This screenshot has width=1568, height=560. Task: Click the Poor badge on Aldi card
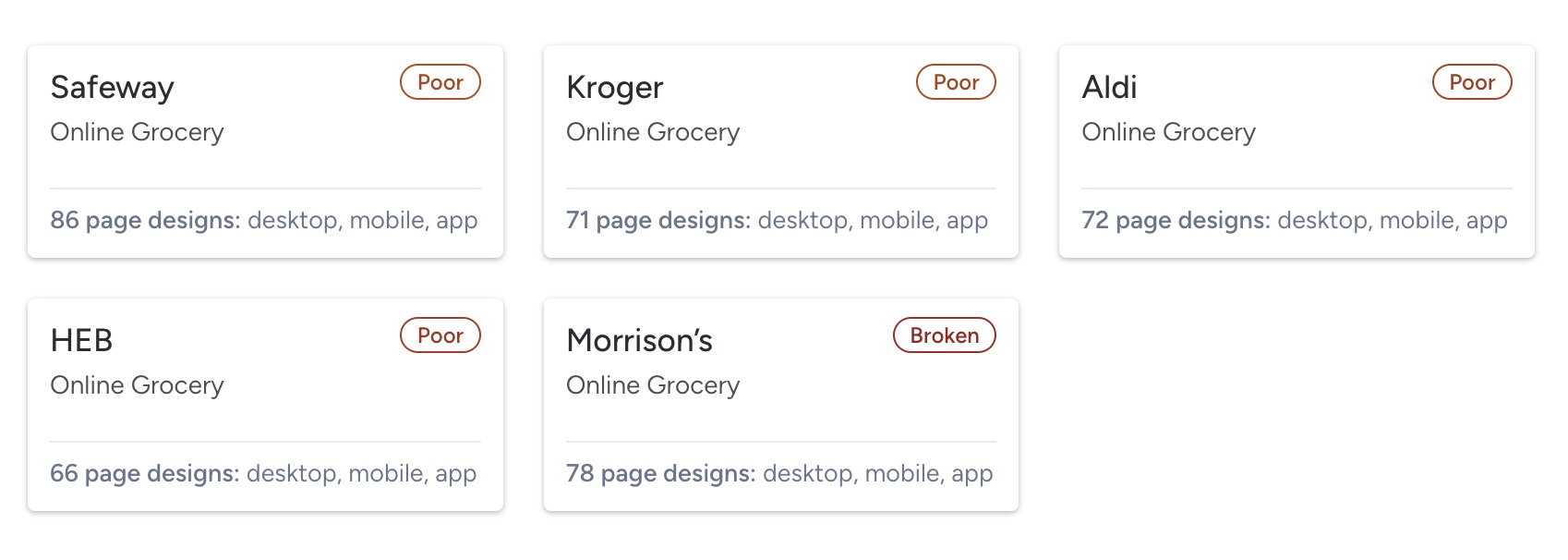tap(1472, 82)
